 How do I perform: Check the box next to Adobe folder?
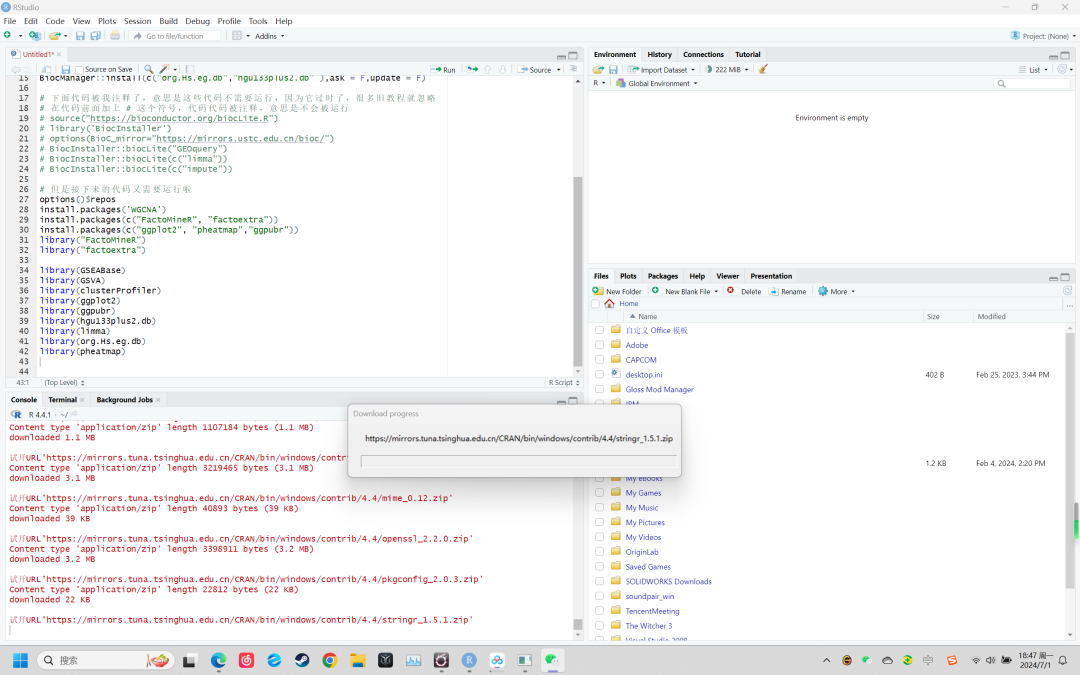coord(599,345)
